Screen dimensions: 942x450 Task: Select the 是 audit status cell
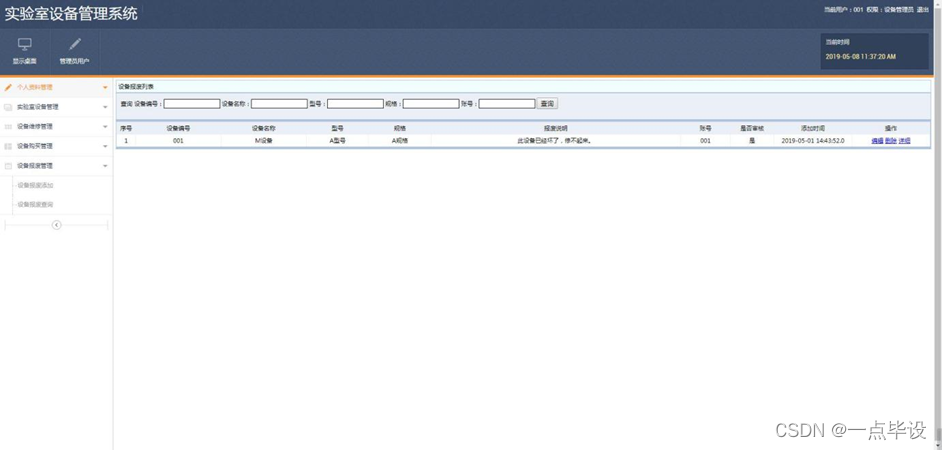click(752, 141)
